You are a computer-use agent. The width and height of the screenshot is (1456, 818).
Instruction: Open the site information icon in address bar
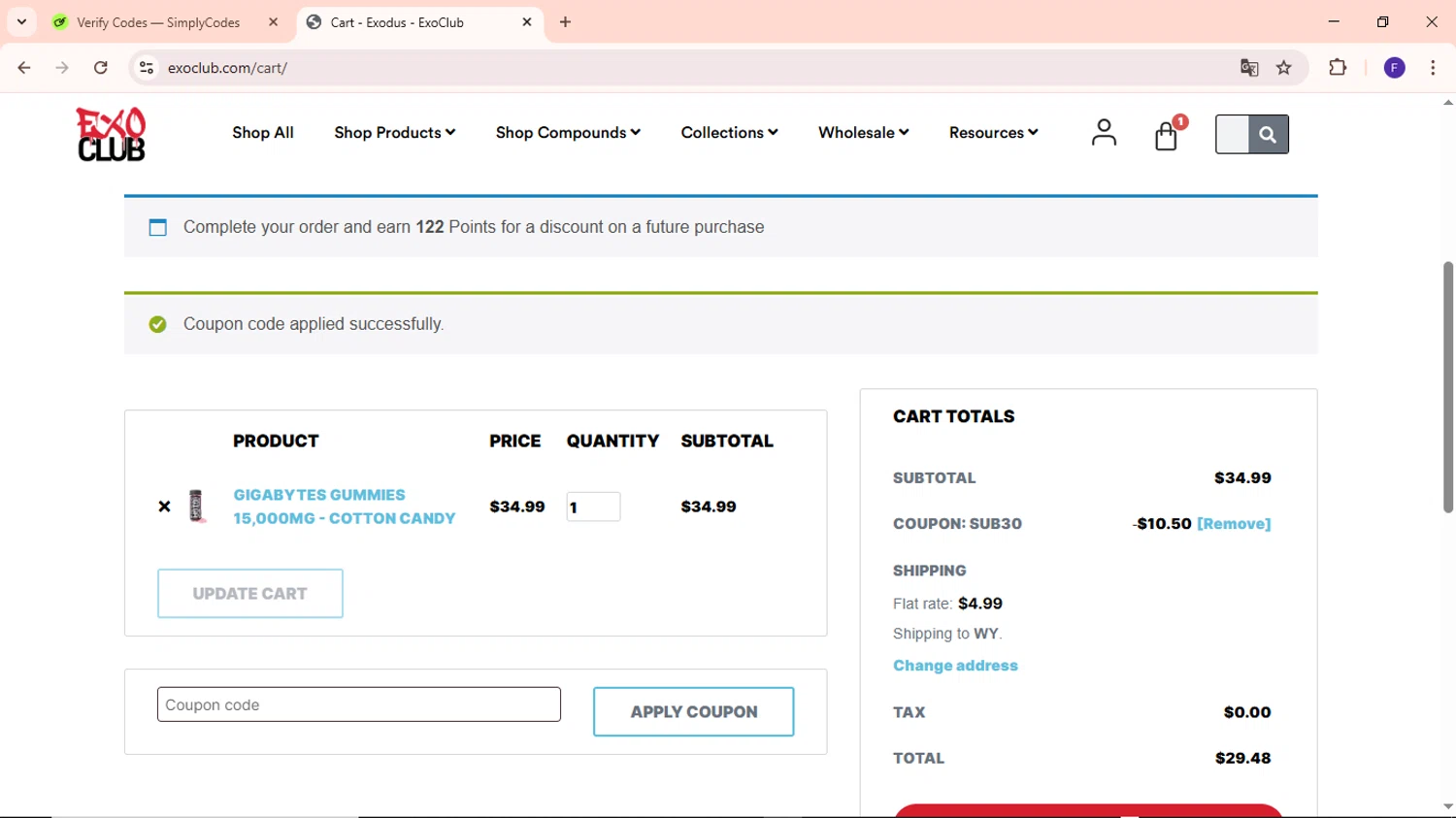[x=147, y=68]
